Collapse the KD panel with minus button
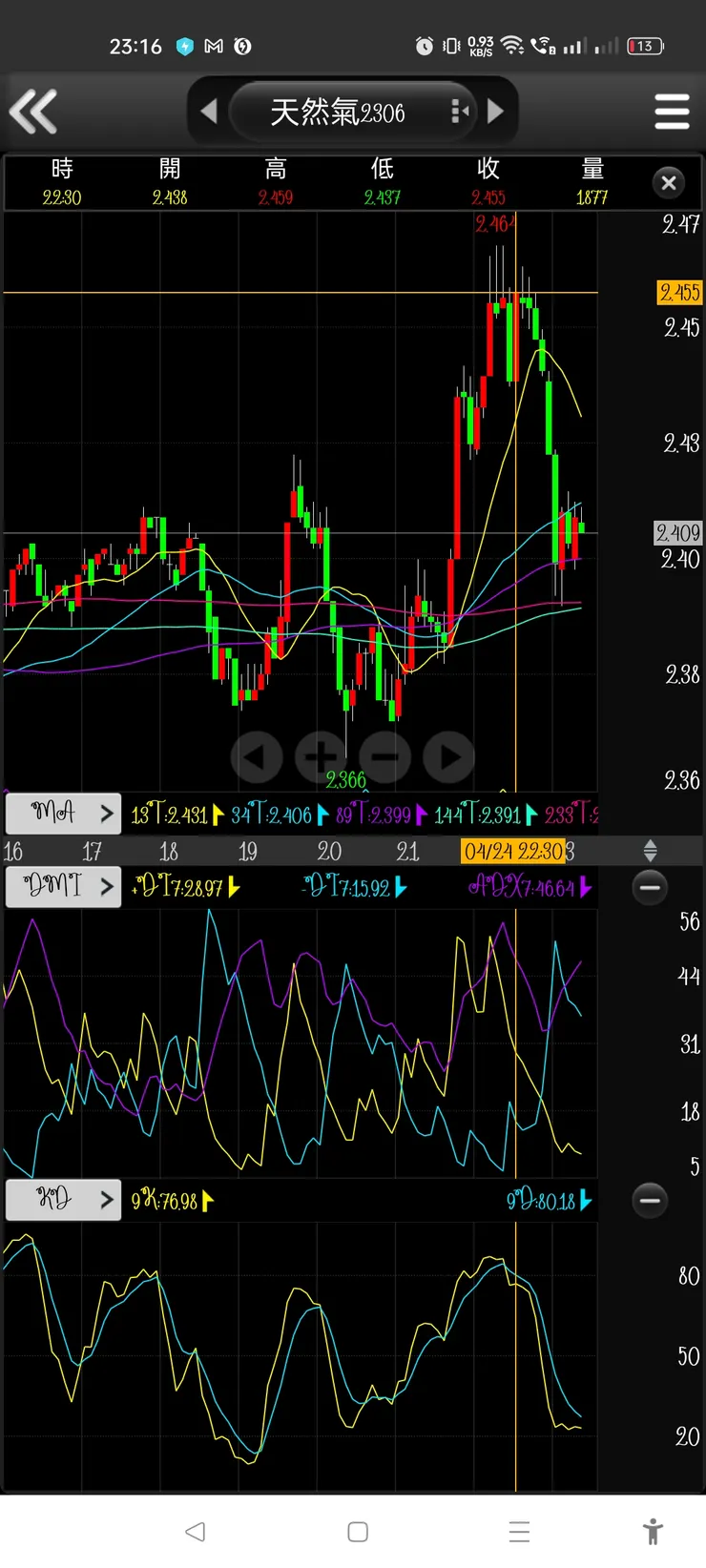Viewport: 706px width, 1568px height. [x=650, y=1200]
